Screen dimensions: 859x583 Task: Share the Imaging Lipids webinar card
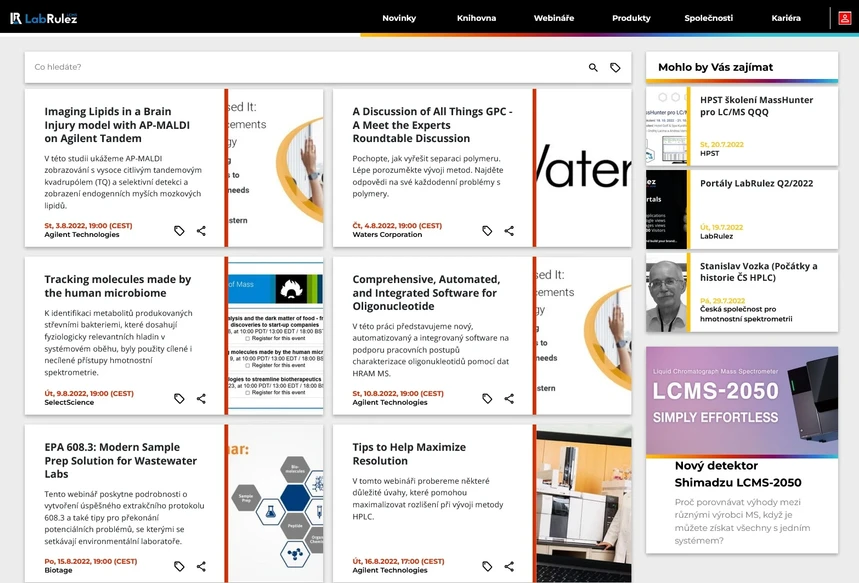(201, 231)
